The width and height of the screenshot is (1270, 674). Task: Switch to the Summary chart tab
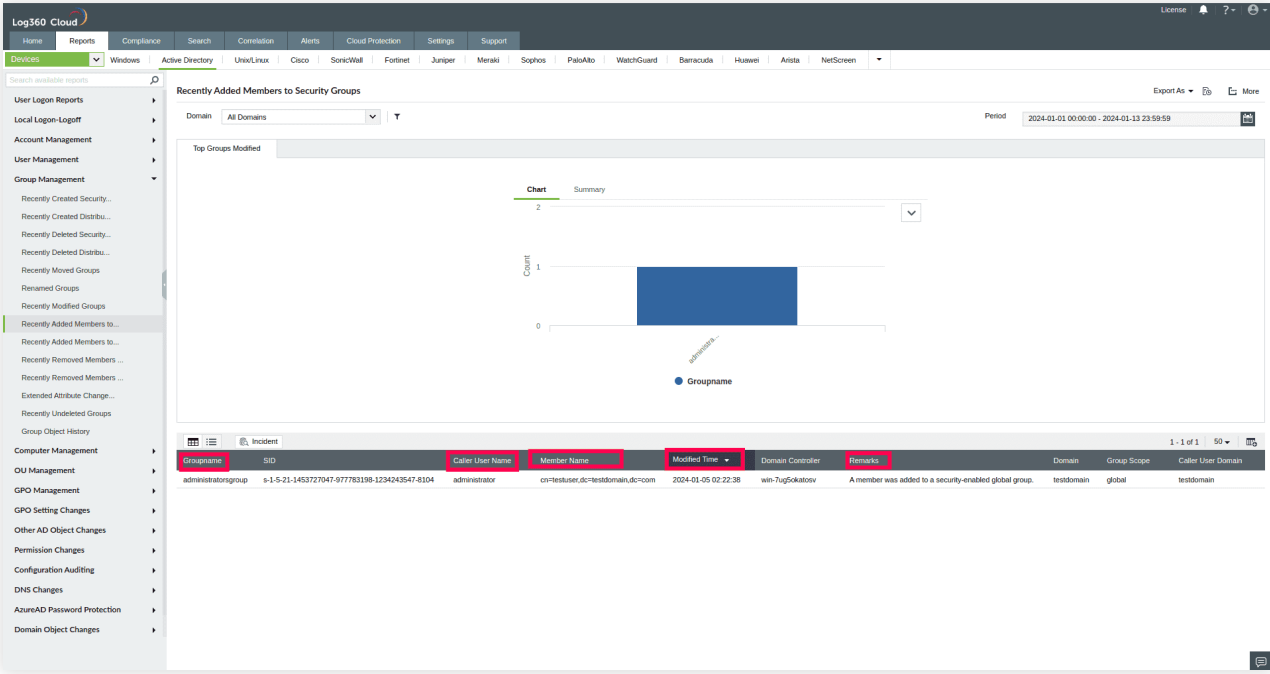pos(589,189)
